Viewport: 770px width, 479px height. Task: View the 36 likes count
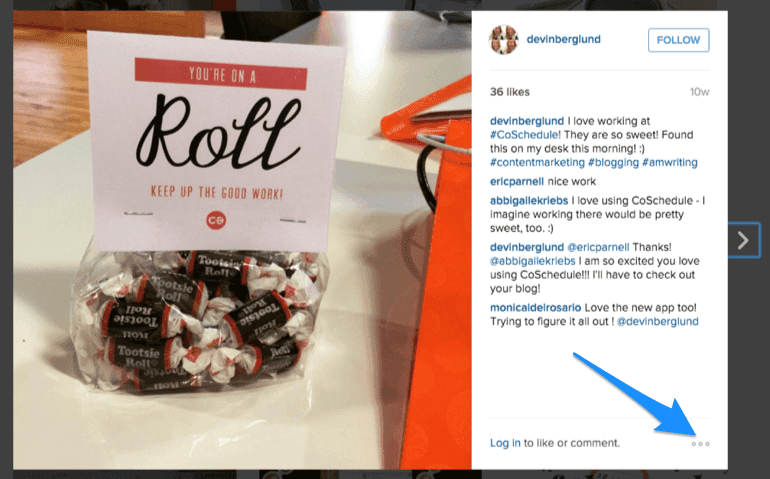pyautogui.click(x=510, y=92)
